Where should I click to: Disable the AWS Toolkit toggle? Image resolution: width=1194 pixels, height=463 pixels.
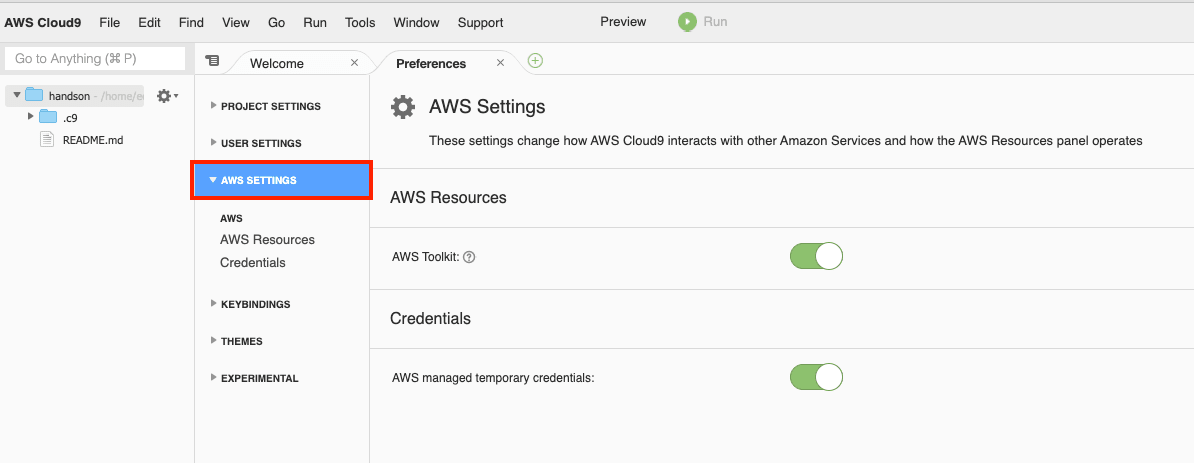click(x=816, y=256)
